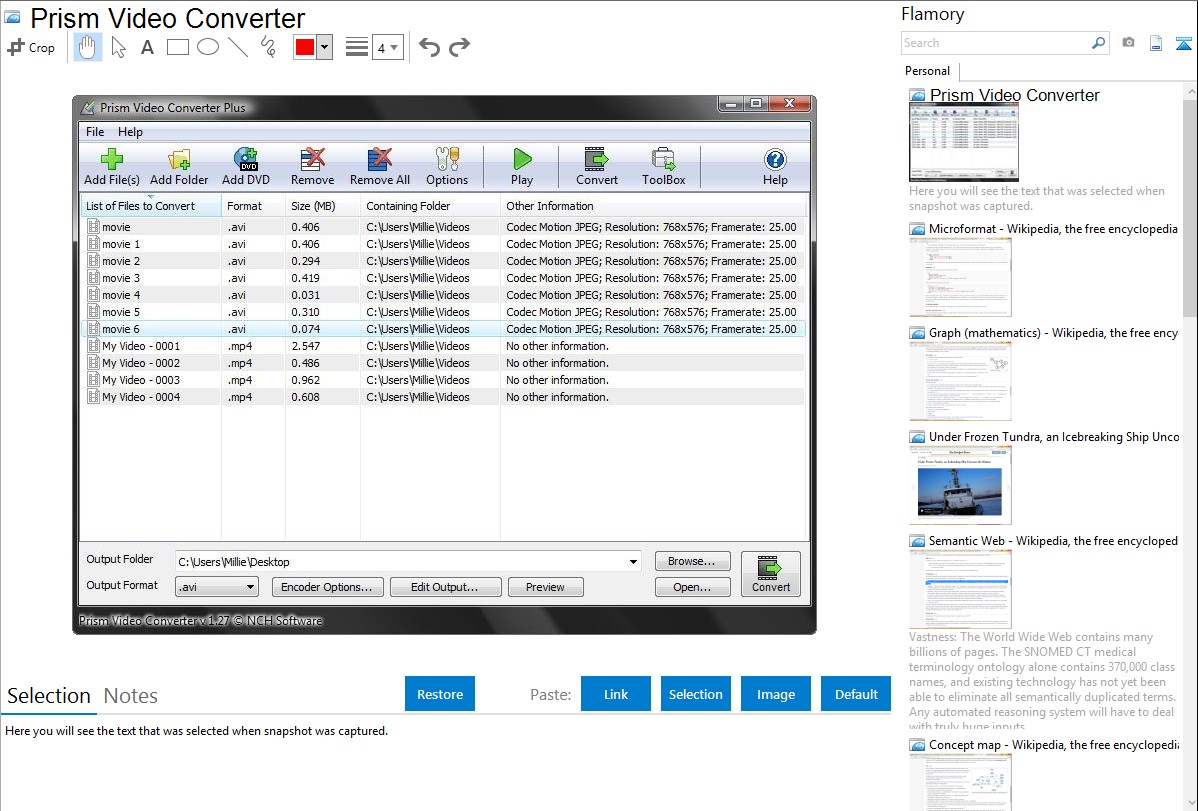Open the Graph (mathematics) snapshot thumbnail
Viewport: 1198px width, 811px height.
click(x=960, y=381)
